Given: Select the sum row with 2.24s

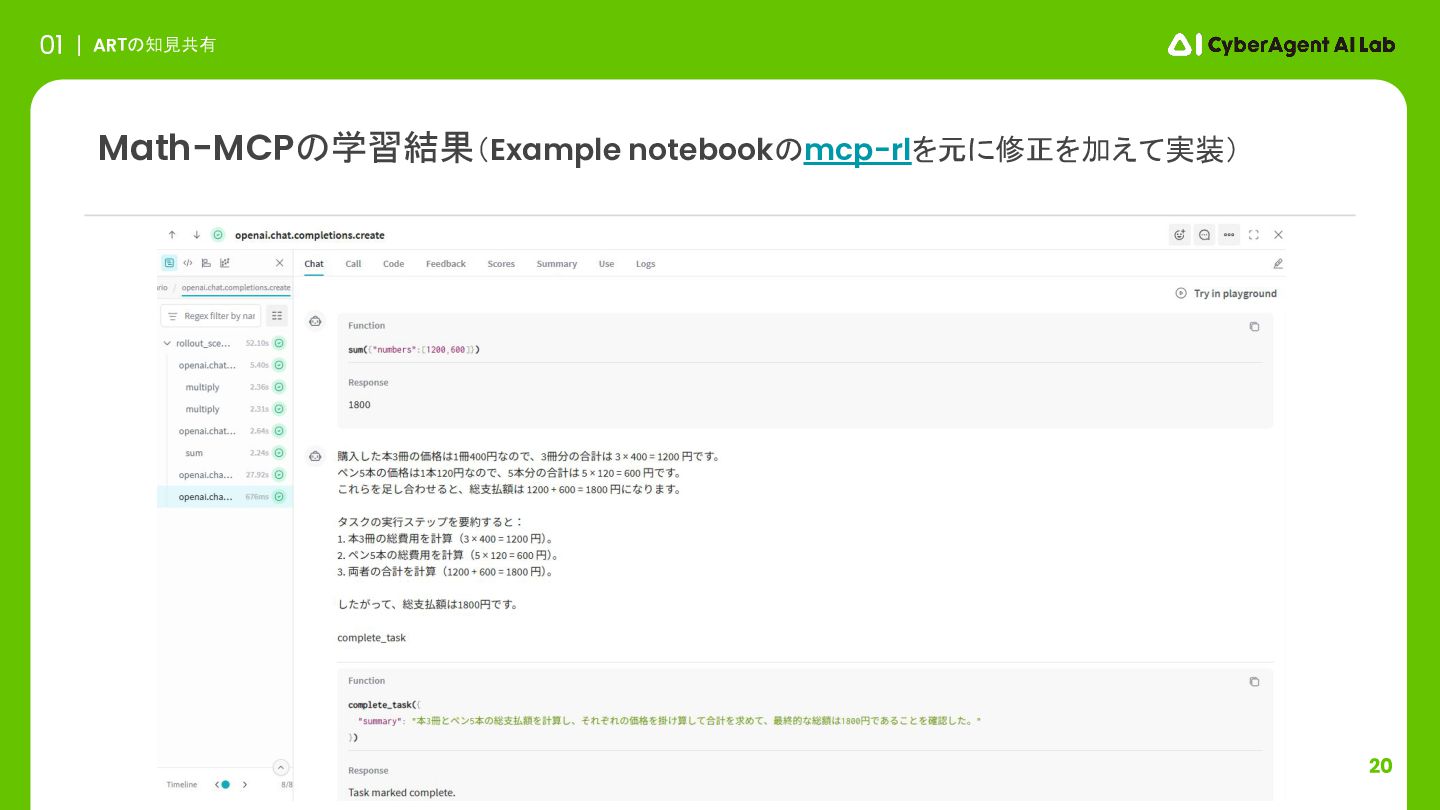Looking at the screenshot, I should coord(225,453).
